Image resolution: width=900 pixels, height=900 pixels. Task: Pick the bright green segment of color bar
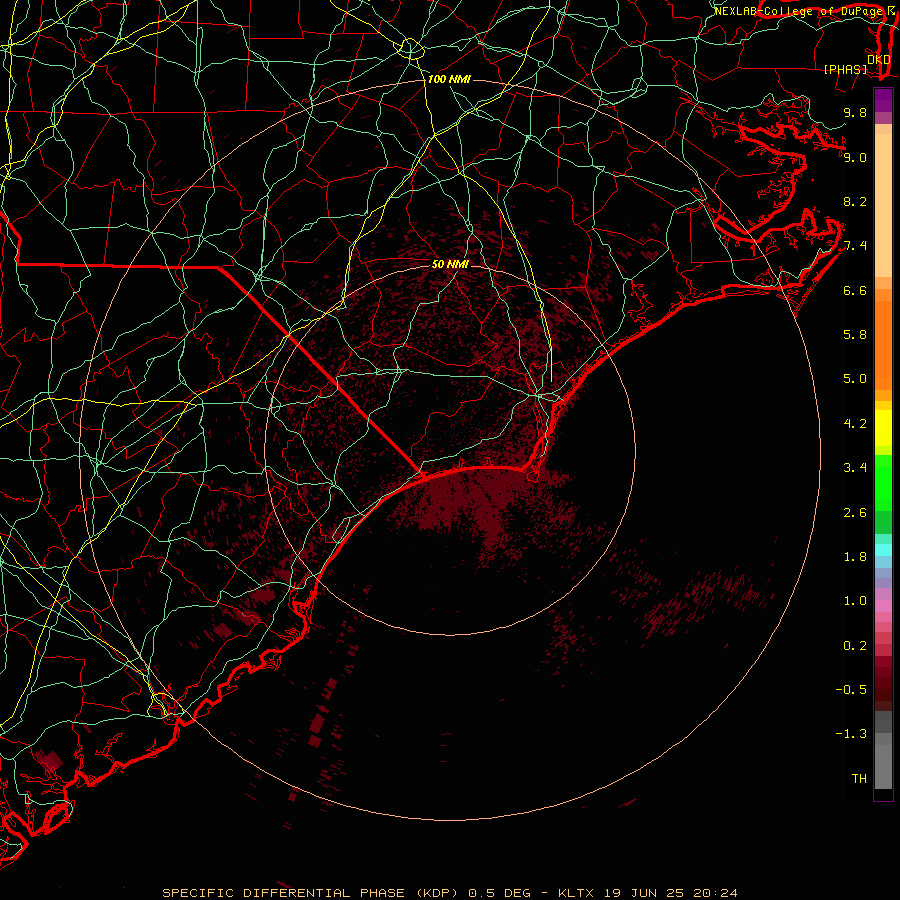883,484
